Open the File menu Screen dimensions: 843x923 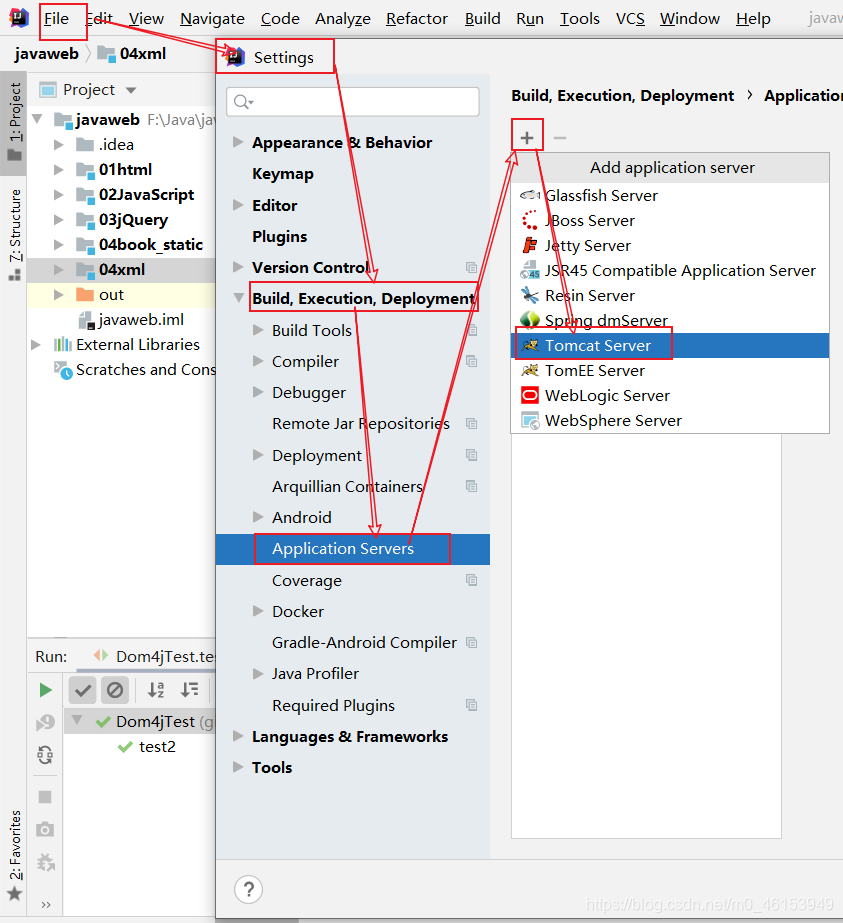click(57, 19)
